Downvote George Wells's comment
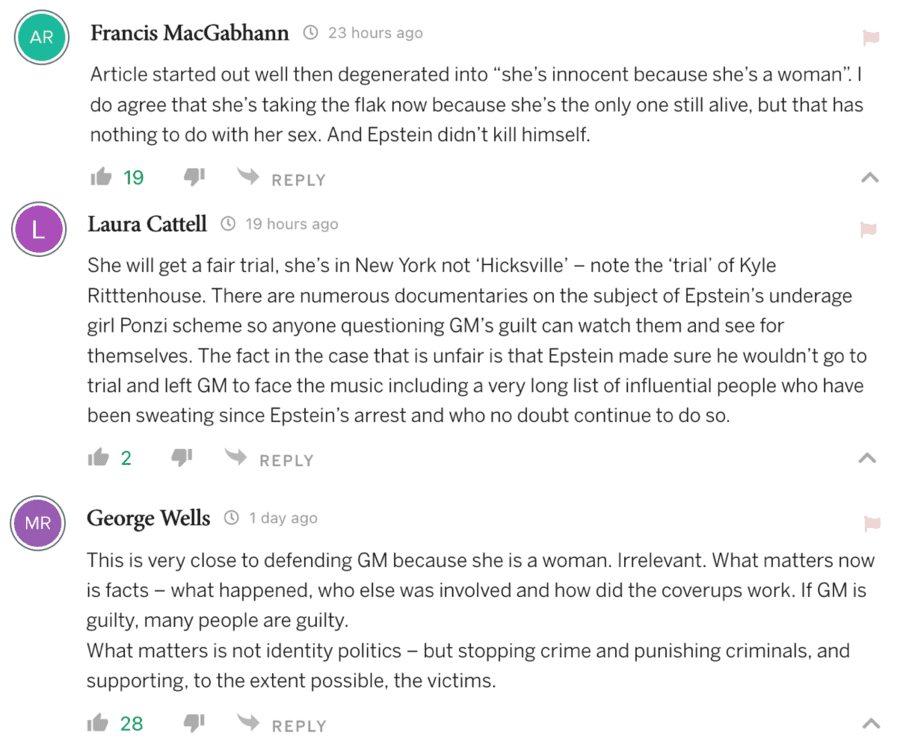This screenshot has height=750, width=900. (194, 723)
